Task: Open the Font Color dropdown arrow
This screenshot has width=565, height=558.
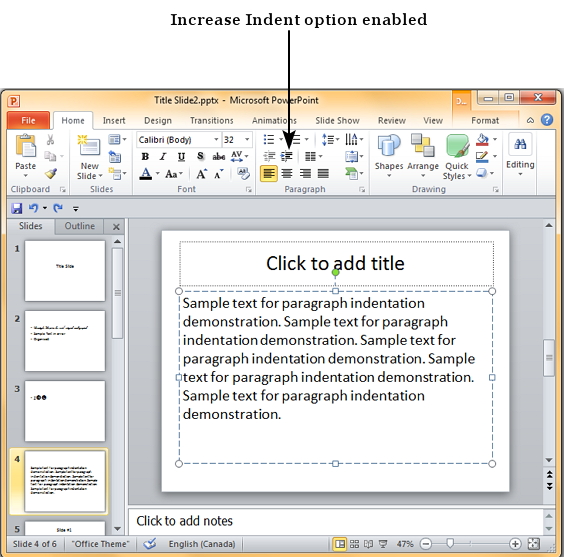Action: click(x=157, y=174)
